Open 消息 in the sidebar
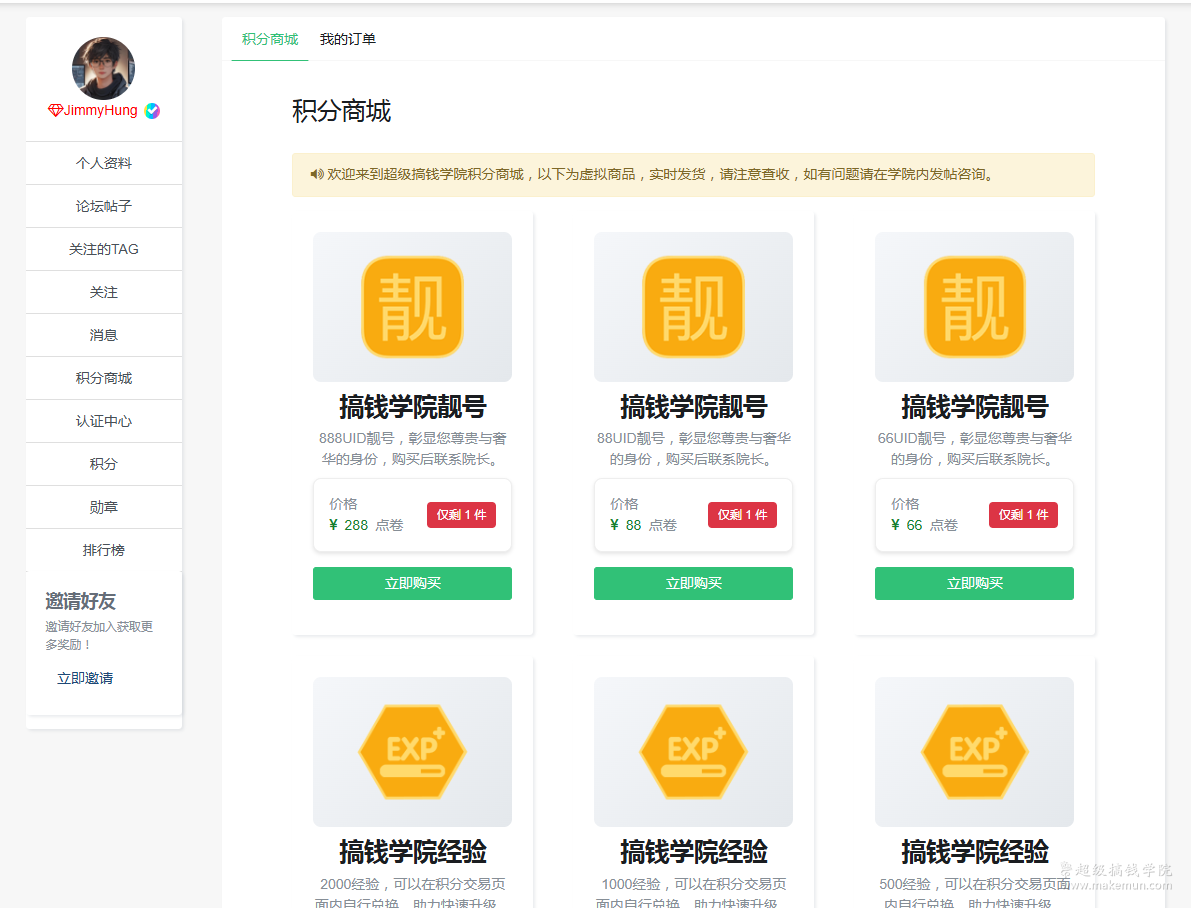 point(104,335)
